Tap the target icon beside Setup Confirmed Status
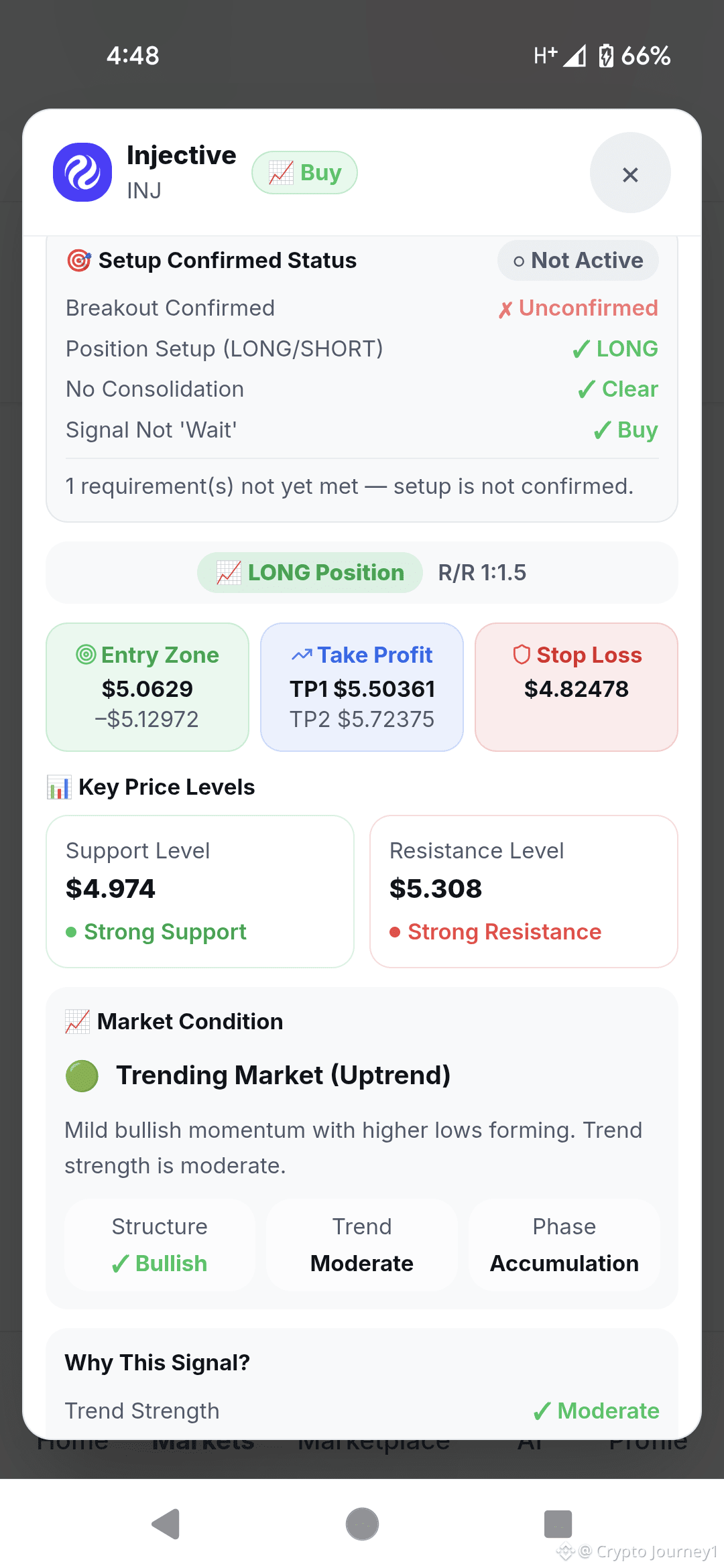Image resolution: width=724 pixels, height=1568 pixels. (x=78, y=260)
